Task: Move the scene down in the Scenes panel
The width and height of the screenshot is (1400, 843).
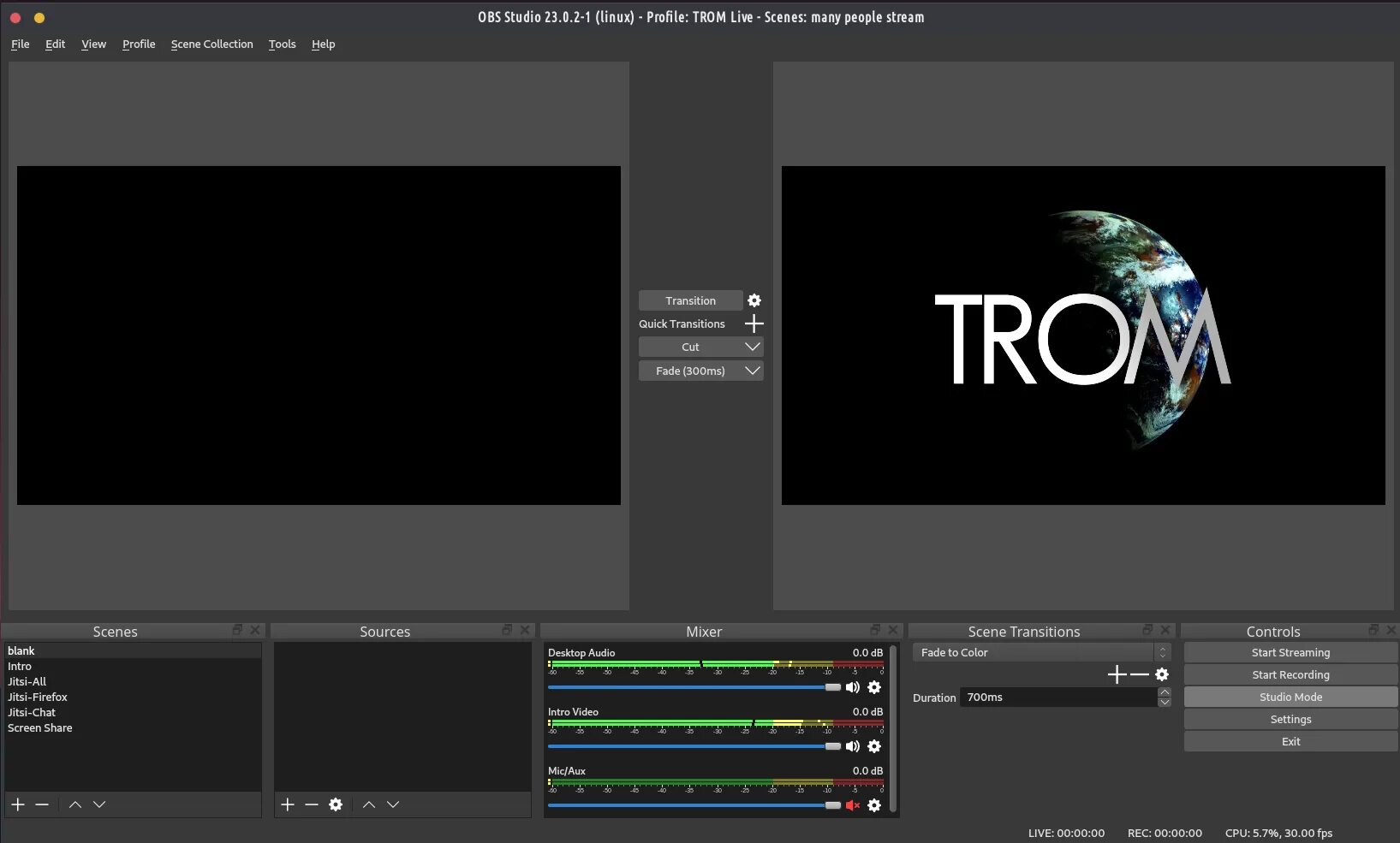Action: coord(99,804)
